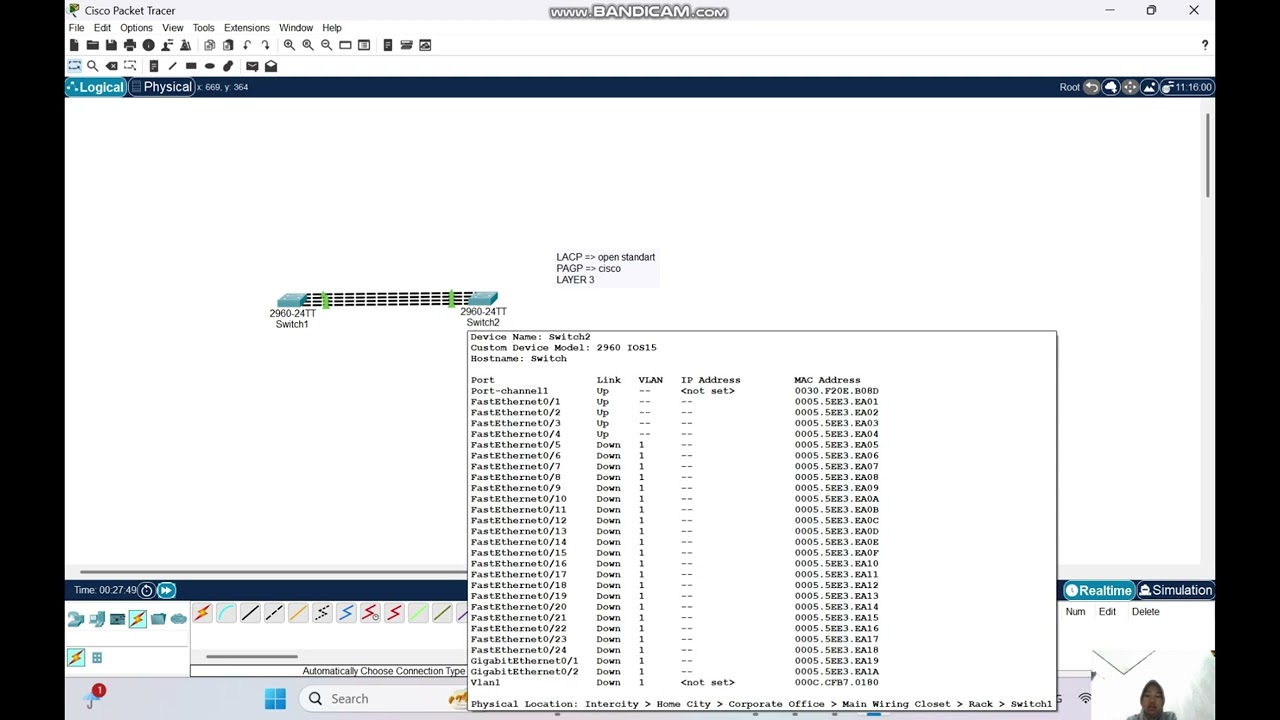Choose the Draw Rectangle tool

coord(191,66)
